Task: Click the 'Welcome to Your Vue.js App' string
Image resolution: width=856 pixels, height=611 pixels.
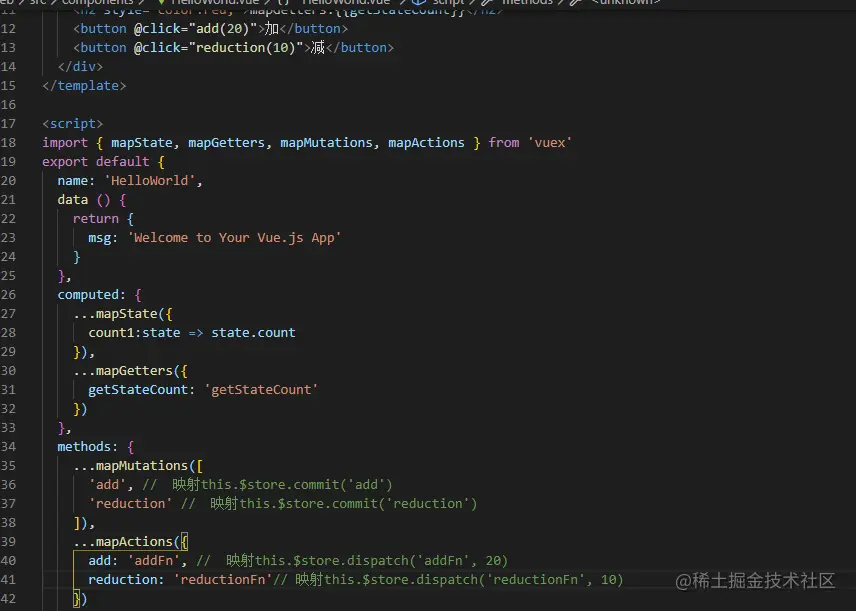Action: [x=234, y=238]
